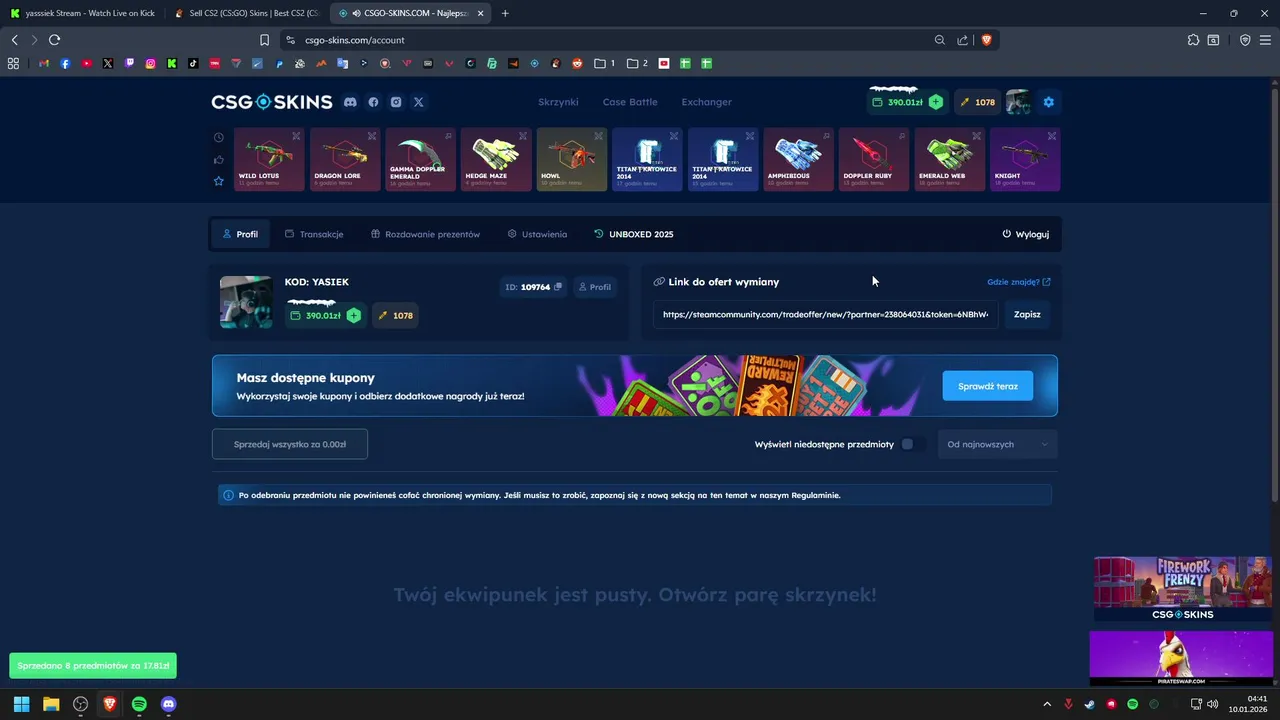Open the Instagram icon in the header
The width and height of the screenshot is (1280, 720).
[396, 102]
